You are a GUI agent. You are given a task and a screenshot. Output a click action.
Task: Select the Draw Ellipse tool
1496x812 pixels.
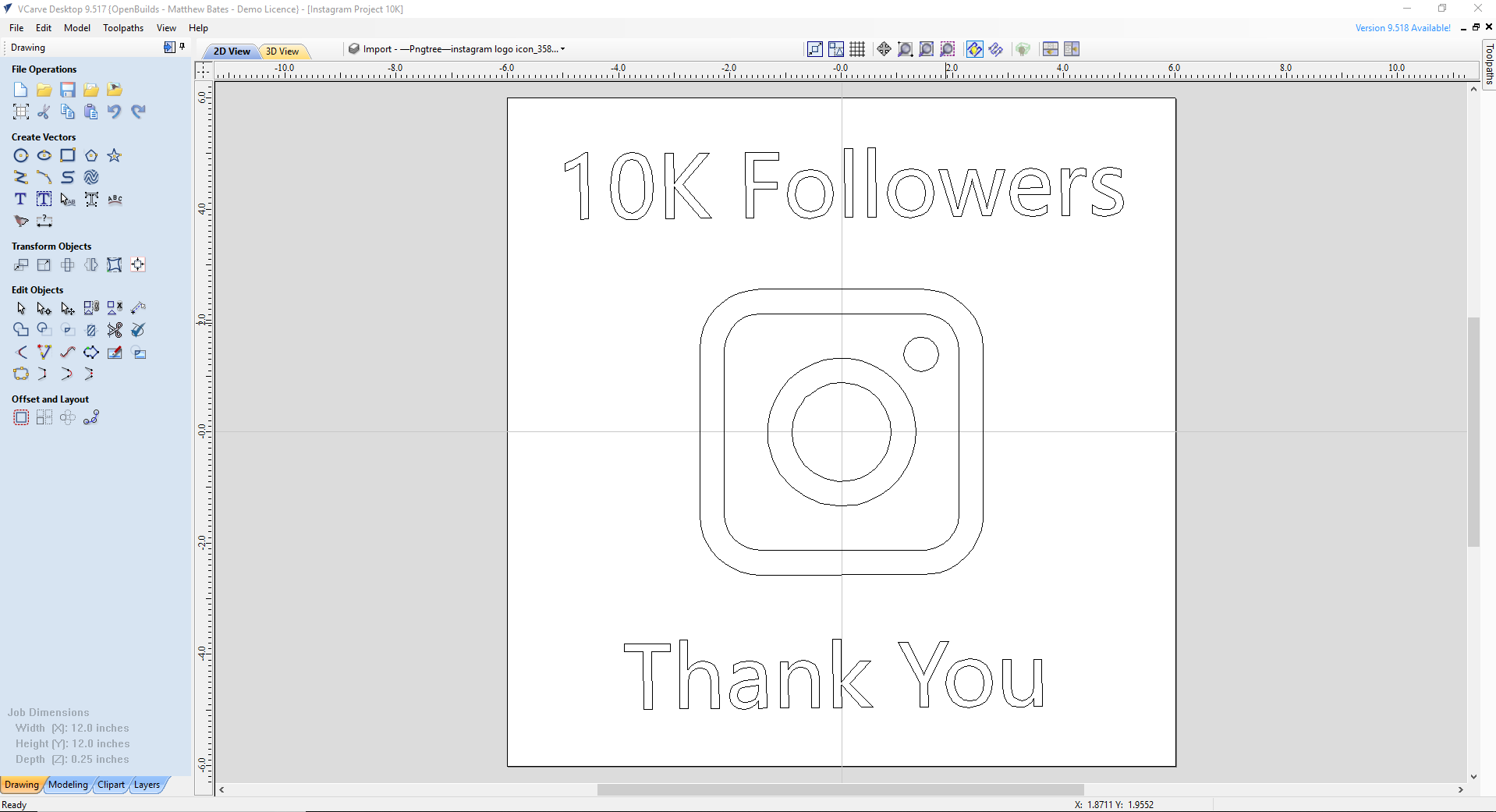tap(44, 155)
